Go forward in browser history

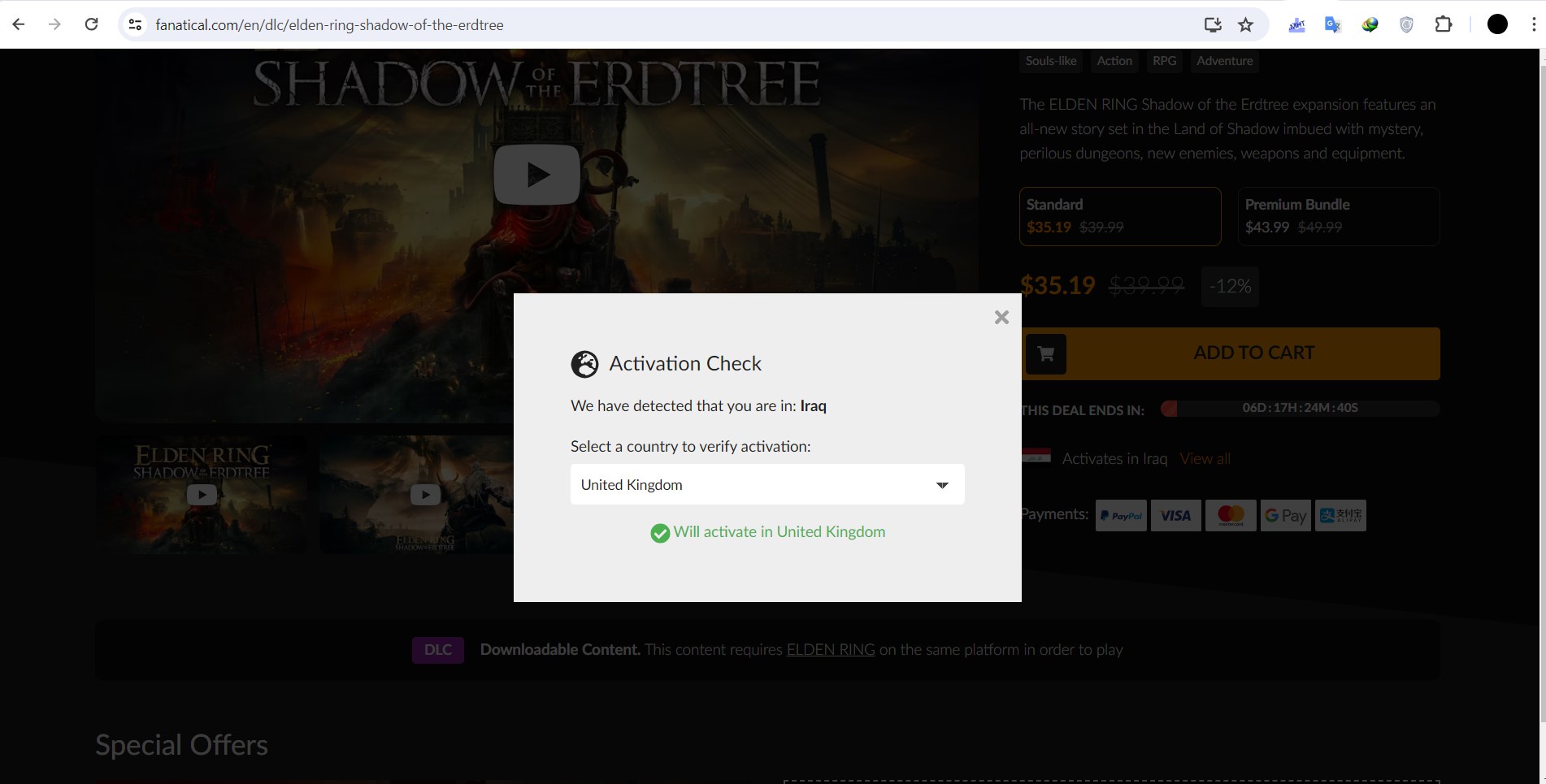[x=54, y=24]
